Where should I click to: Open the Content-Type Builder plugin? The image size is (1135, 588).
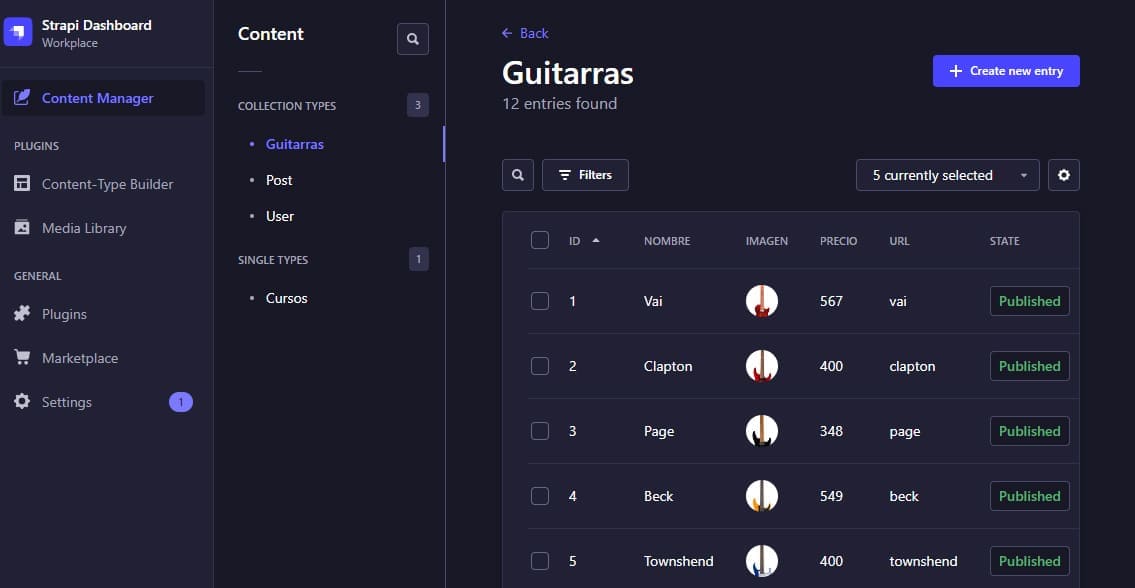click(107, 184)
